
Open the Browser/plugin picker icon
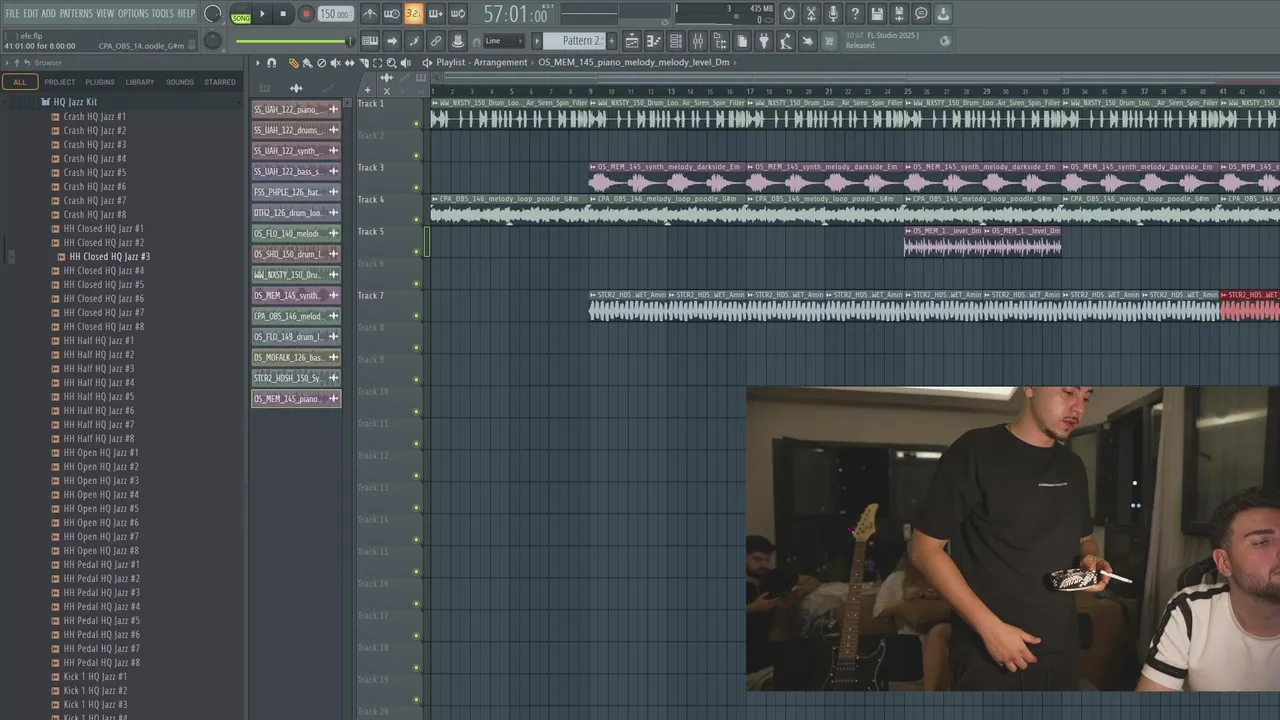720,41
